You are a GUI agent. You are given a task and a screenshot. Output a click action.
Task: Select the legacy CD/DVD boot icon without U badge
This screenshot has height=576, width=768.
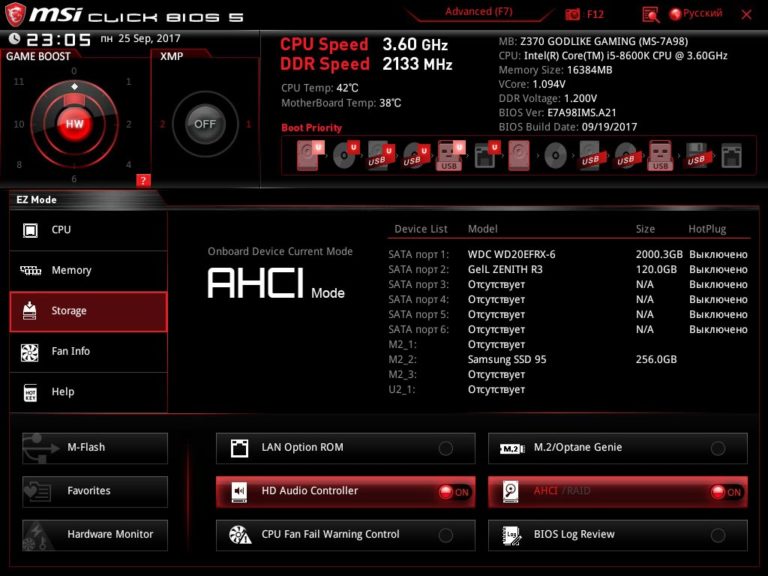[555, 156]
